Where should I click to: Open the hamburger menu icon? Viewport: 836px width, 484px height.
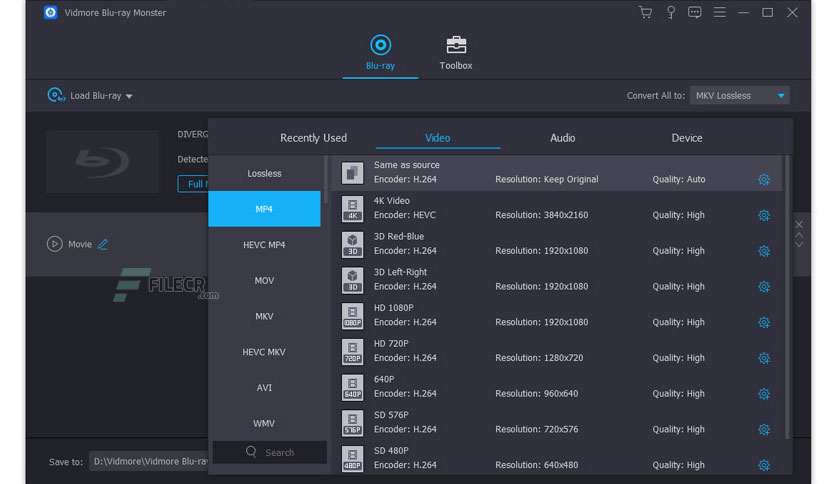(719, 12)
